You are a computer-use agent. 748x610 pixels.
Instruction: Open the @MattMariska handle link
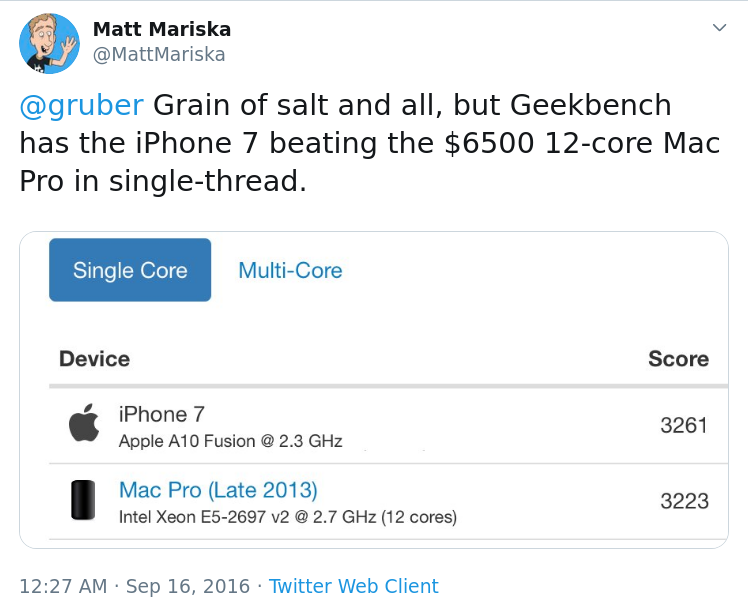click(159, 54)
